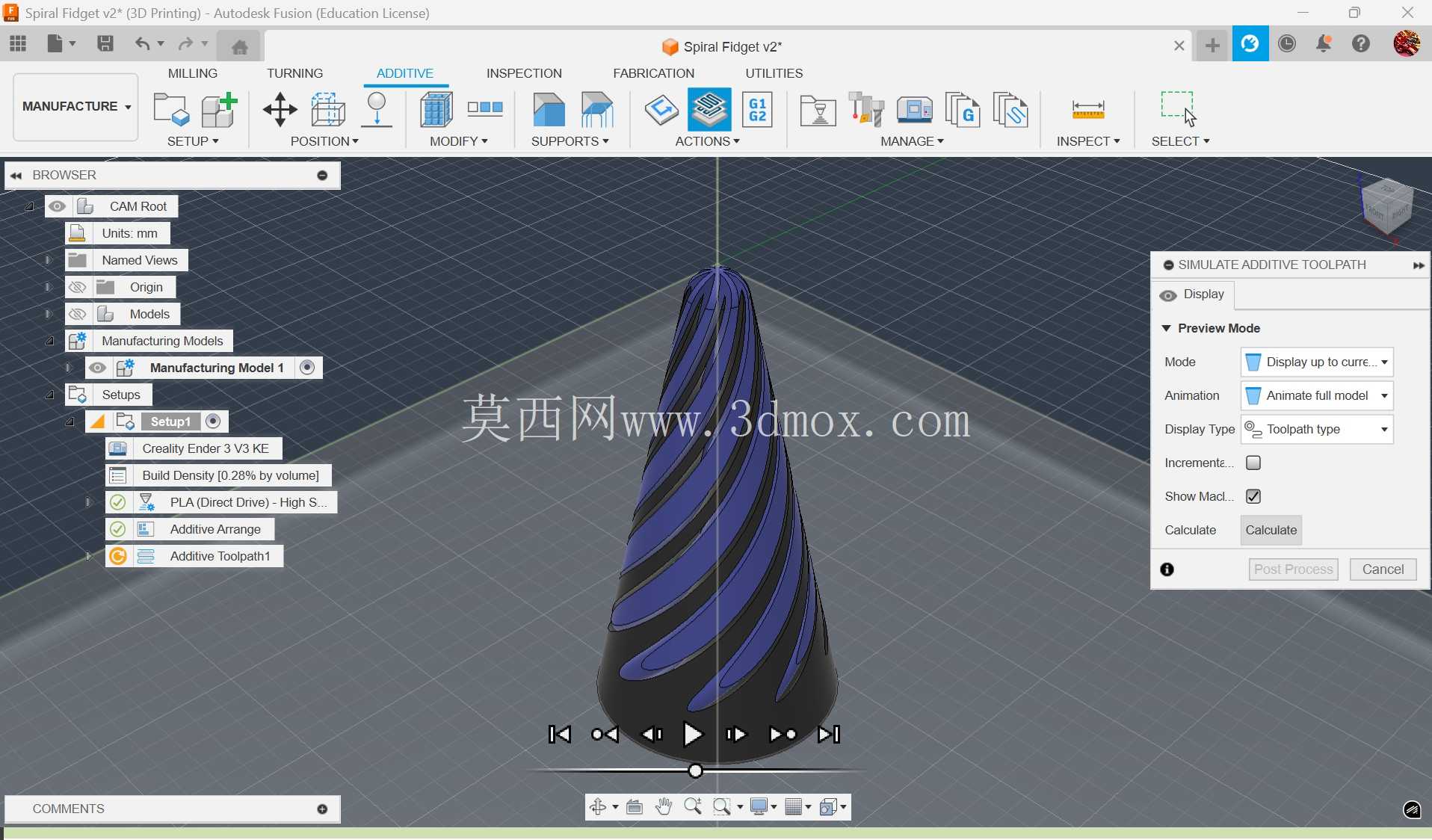This screenshot has height=840, width=1432.
Task: Activate the Setup1 radio button
Action: (x=213, y=421)
